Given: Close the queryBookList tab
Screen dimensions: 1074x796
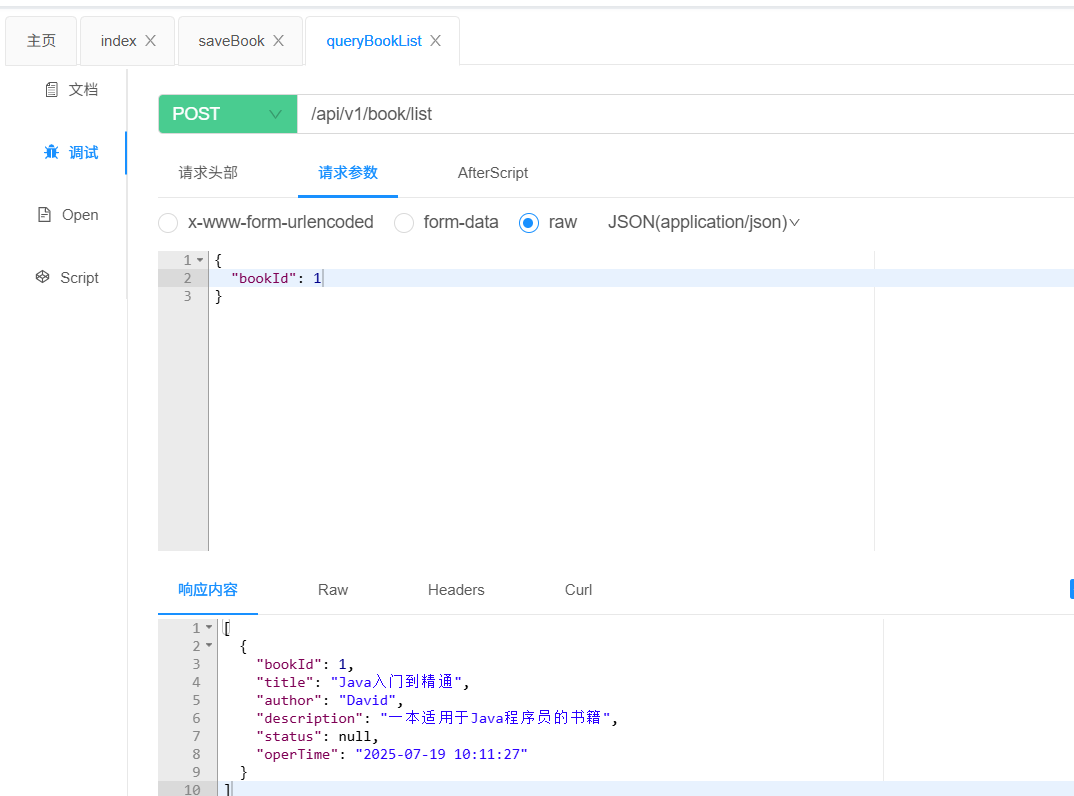Looking at the screenshot, I should (435, 41).
